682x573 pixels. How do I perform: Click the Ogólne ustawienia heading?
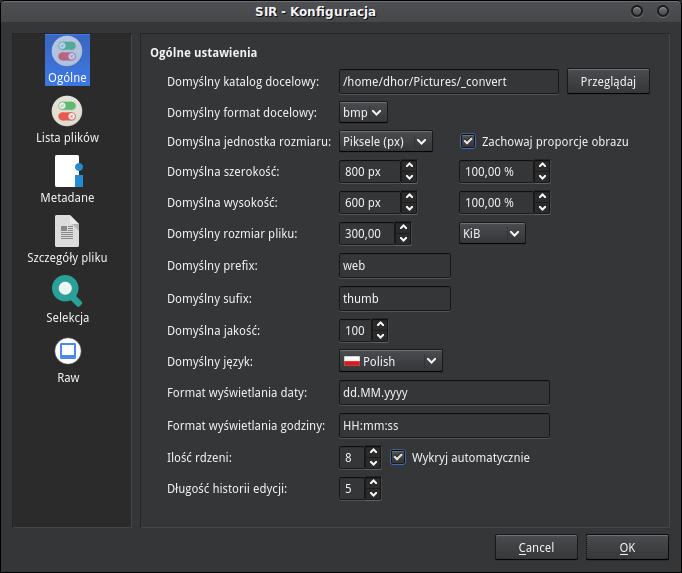204,53
